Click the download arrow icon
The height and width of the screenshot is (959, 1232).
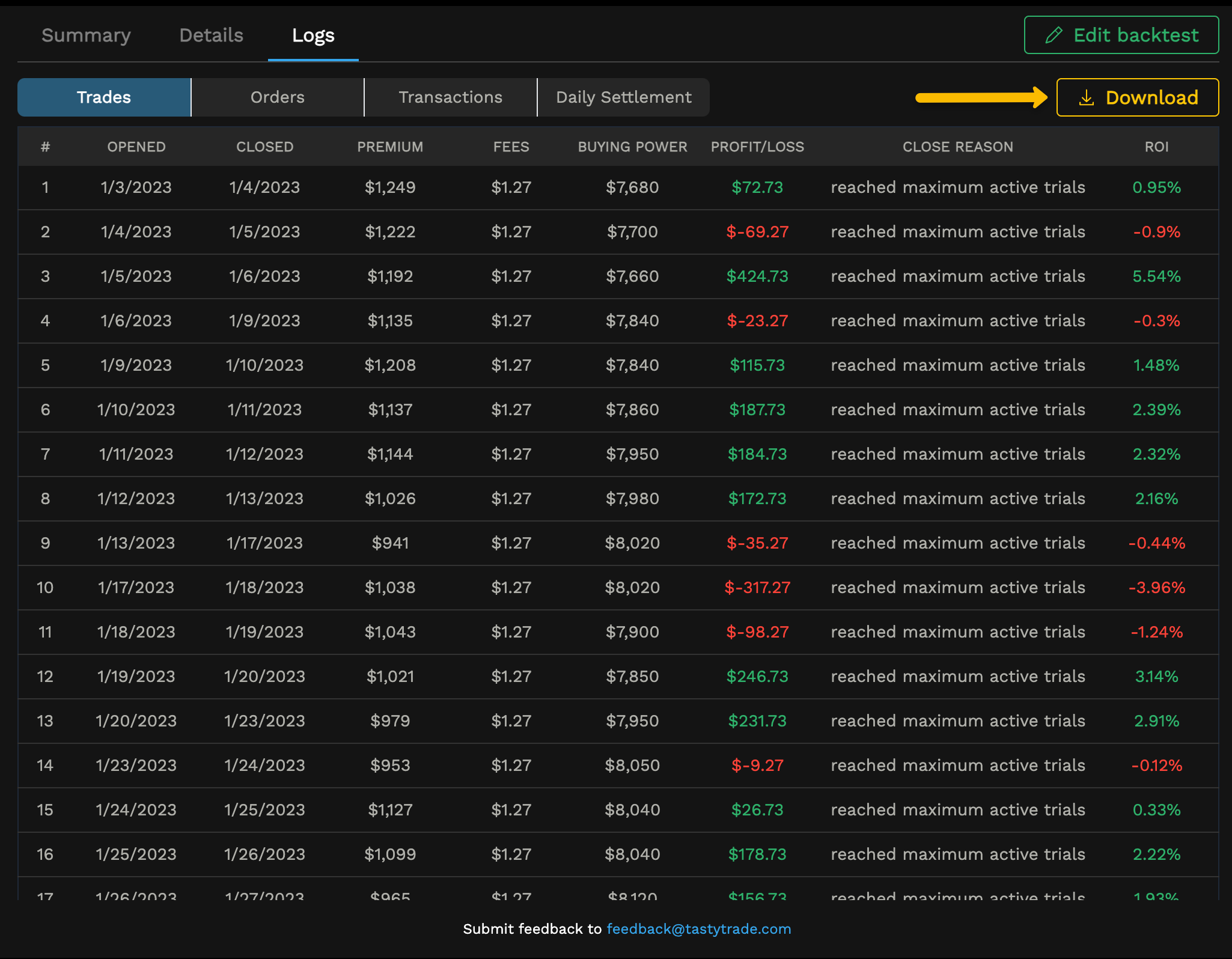pyautogui.click(x=1086, y=98)
